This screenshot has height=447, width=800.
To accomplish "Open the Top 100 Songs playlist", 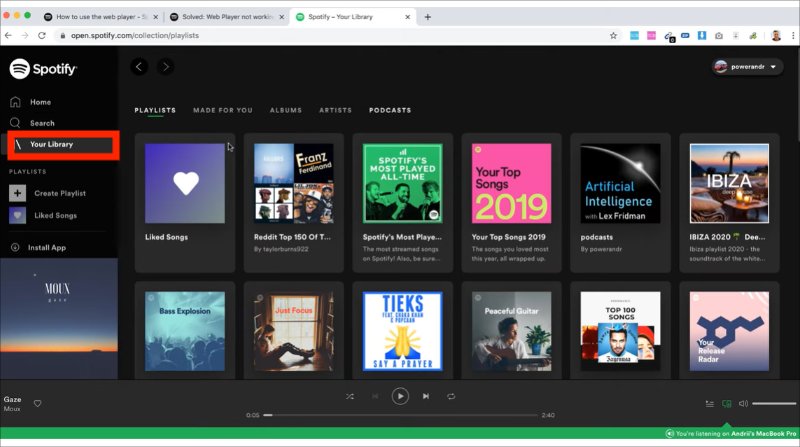I will 620,331.
